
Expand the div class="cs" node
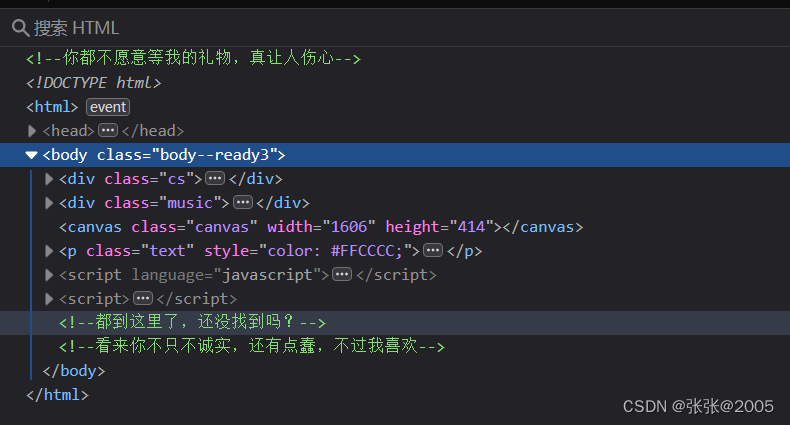pos(48,179)
